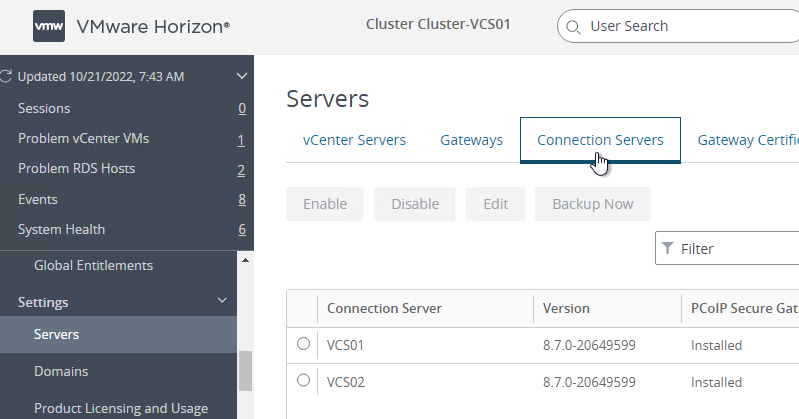Click the VMware Horizon title text

point(153,27)
